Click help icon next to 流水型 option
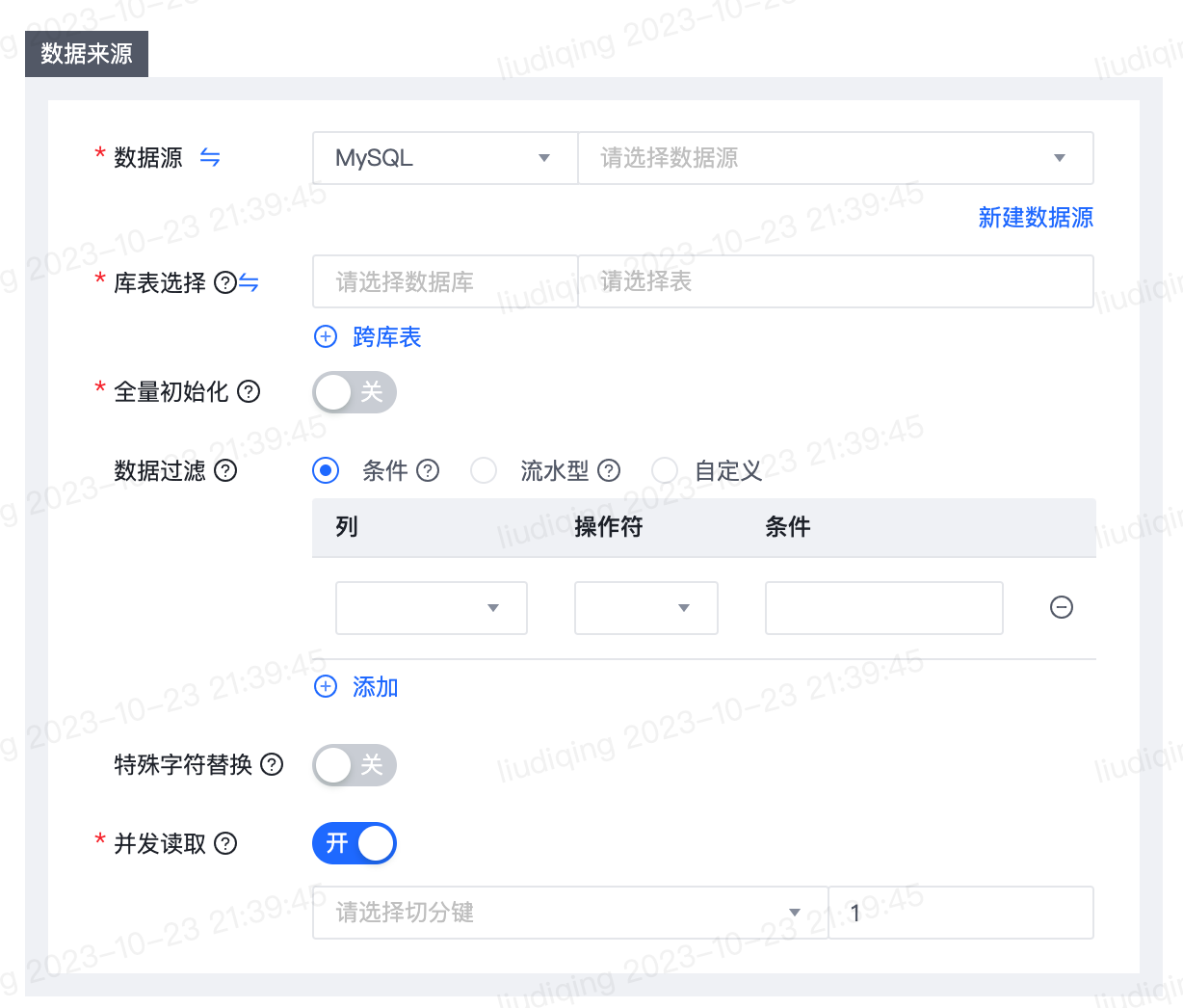1183x1008 pixels. point(609,470)
